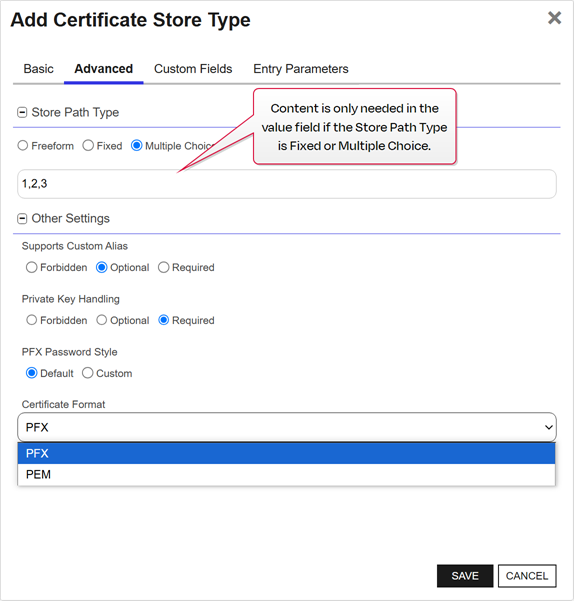
Task: Choose Default PFX Password Style
Action: [x=31, y=373]
